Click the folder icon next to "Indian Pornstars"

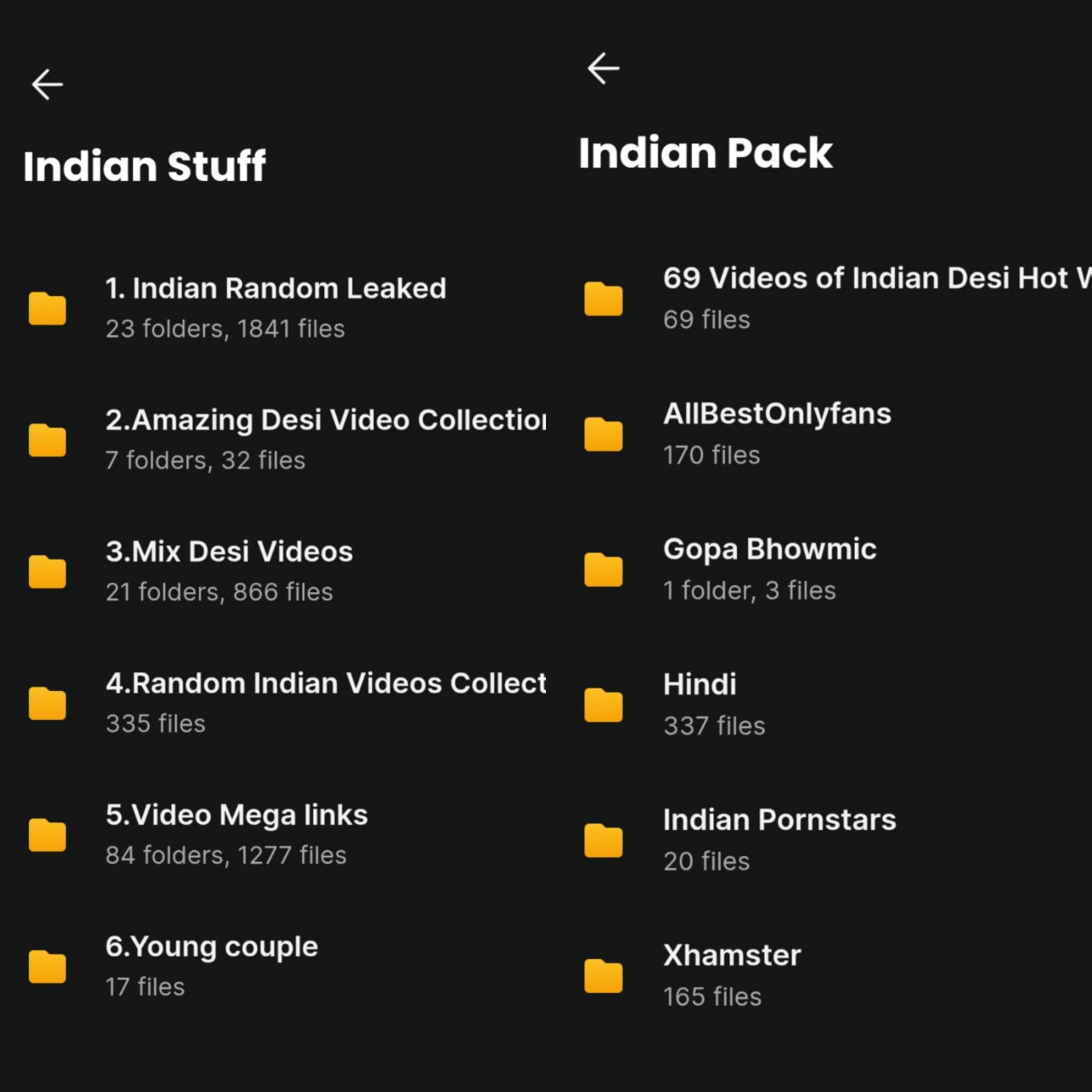click(603, 840)
